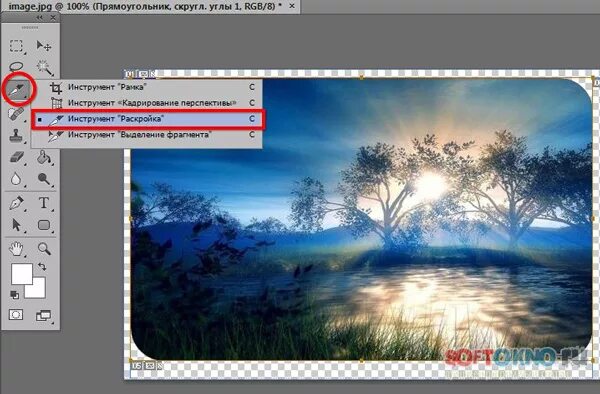Select the Dodge tool
The image size is (600, 394).
pos(44,179)
